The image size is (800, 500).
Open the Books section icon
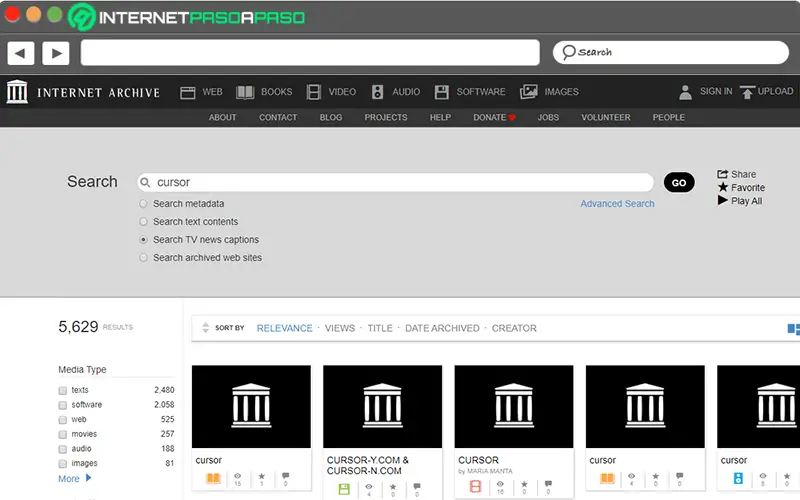(x=245, y=92)
